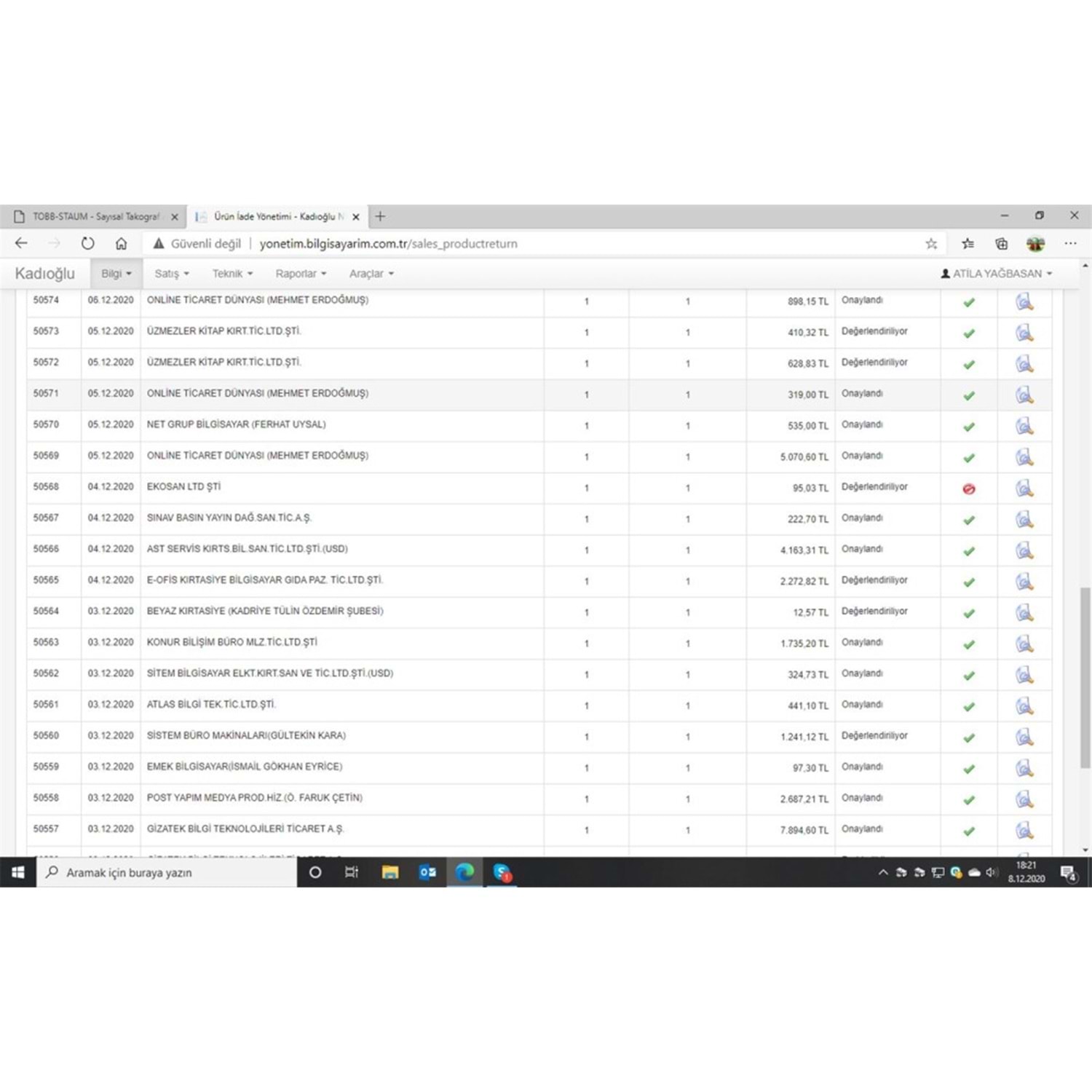
Task: Click the browser refresh icon
Action: (x=87, y=244)
